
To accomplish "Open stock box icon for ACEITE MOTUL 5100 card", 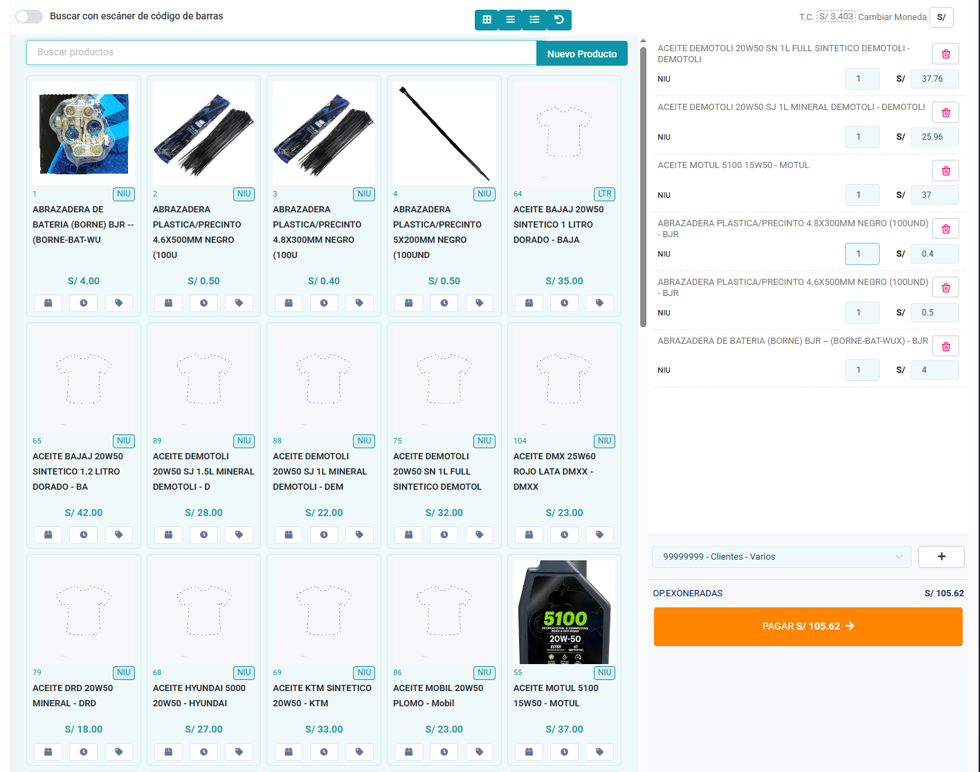I will click(x=529, y=752).
